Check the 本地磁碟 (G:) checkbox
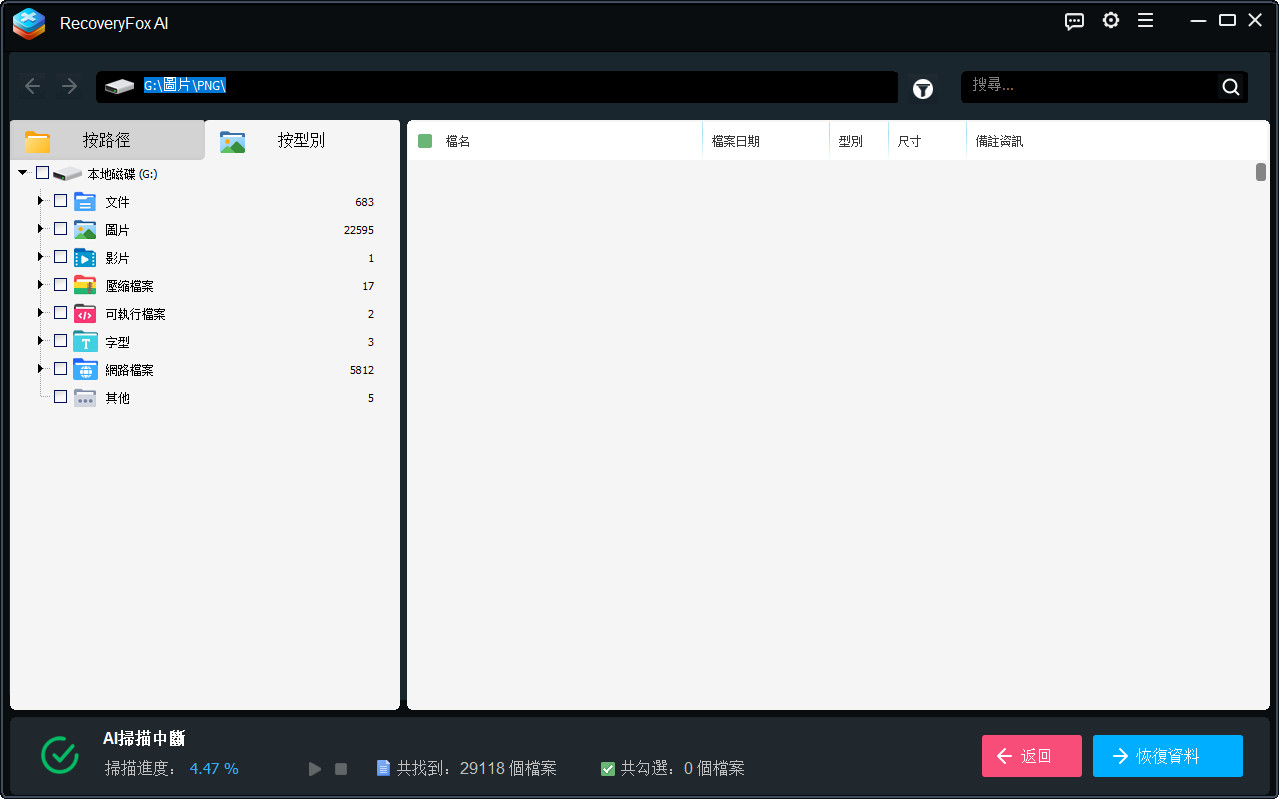The image size is (1279, 799). (42, 172)
